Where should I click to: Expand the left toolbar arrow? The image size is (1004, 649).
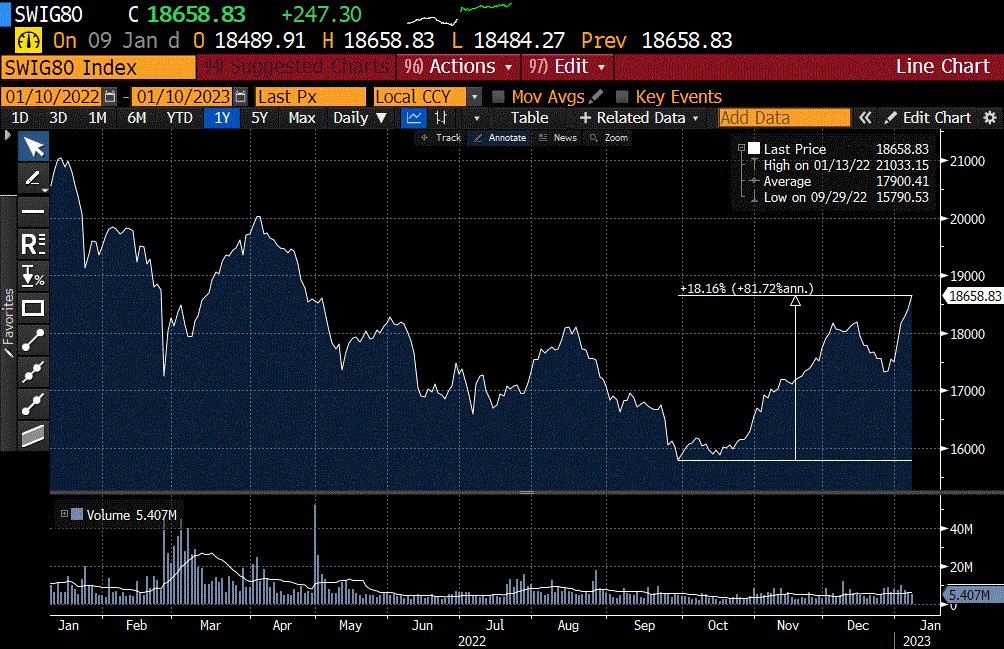click(x=8, y=135)
